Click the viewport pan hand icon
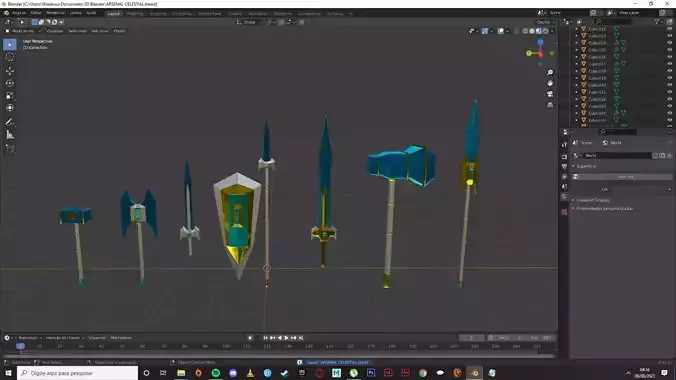 coord(550,83)
